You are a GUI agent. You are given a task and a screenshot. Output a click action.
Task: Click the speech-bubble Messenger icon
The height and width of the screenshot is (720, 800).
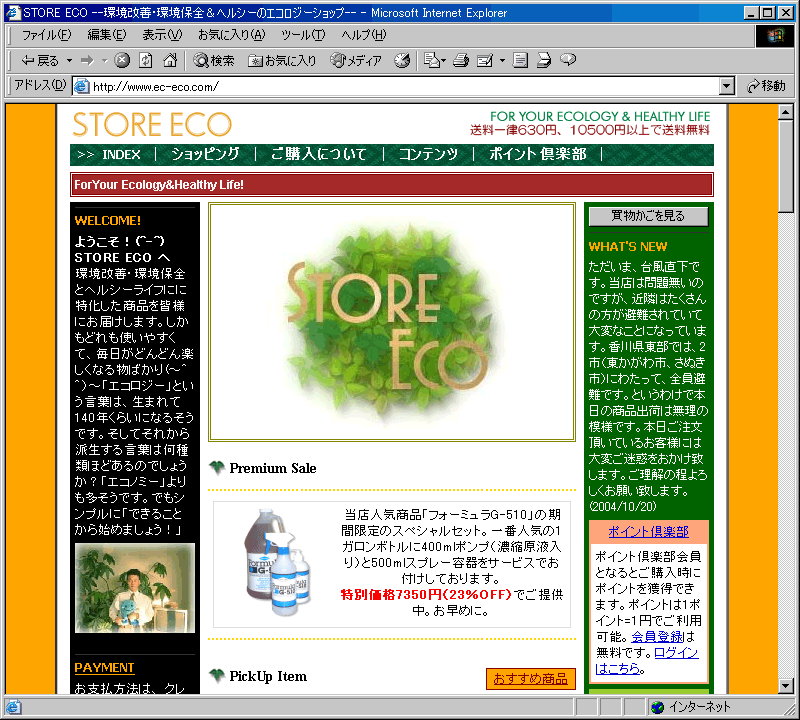point(568,60)
